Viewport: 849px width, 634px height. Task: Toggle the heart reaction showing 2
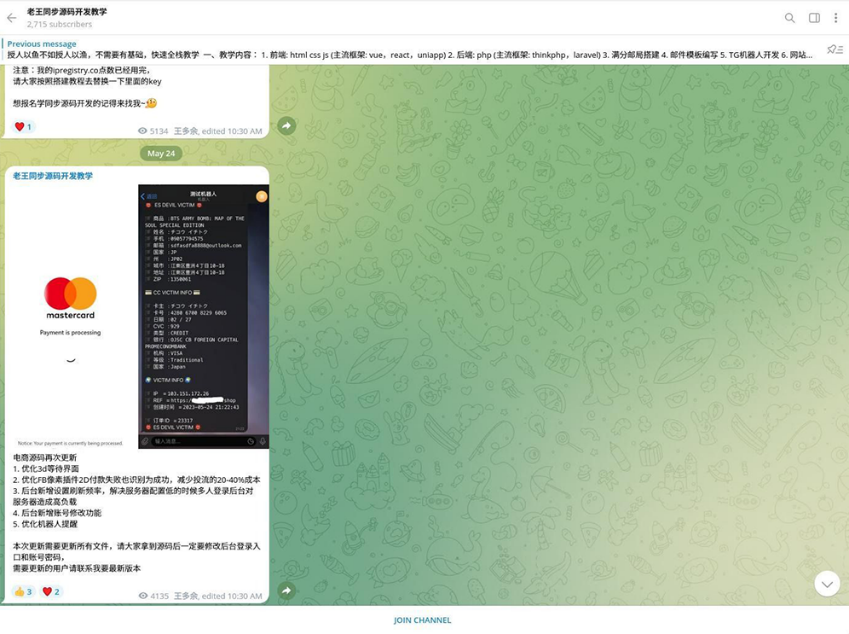pyautogui.click(x=51, y=592)
